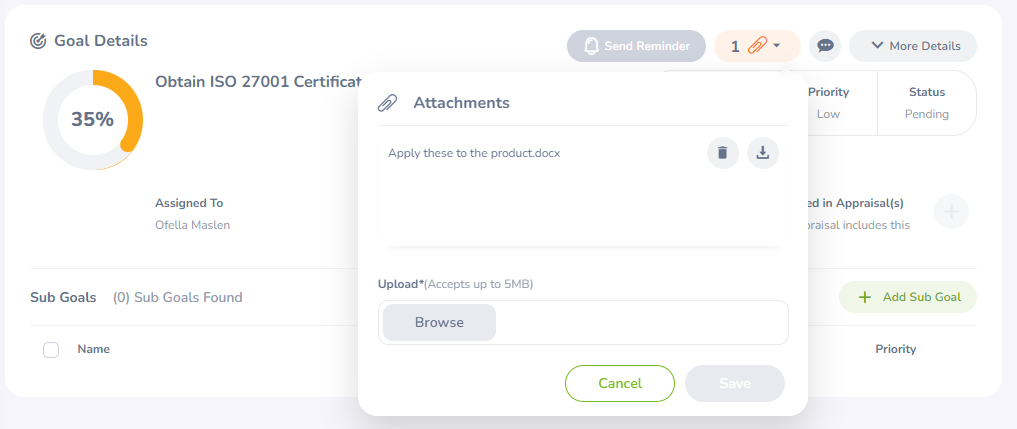Click the paperclip attachment count icon
Screen dimensions: 1017x429
coord(757,46)
